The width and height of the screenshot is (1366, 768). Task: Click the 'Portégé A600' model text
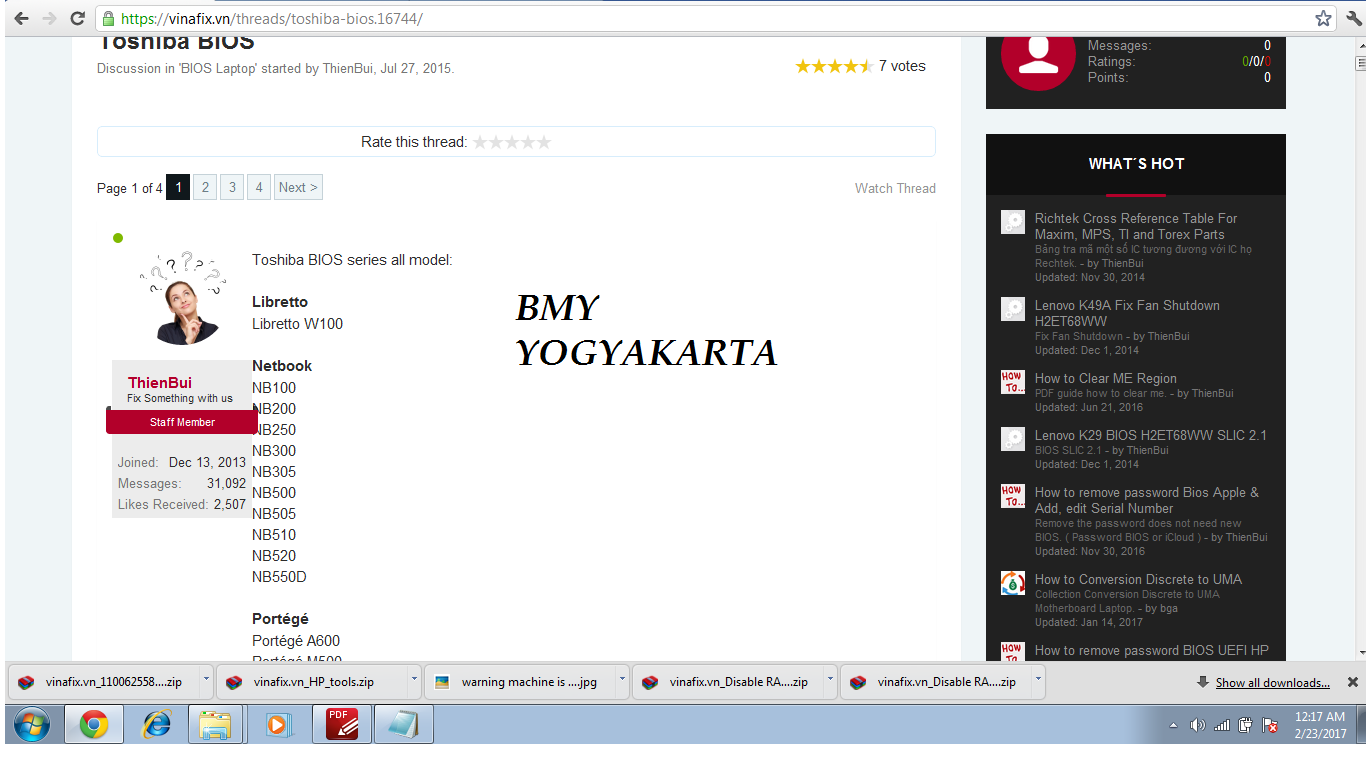[x=296, y=641]
